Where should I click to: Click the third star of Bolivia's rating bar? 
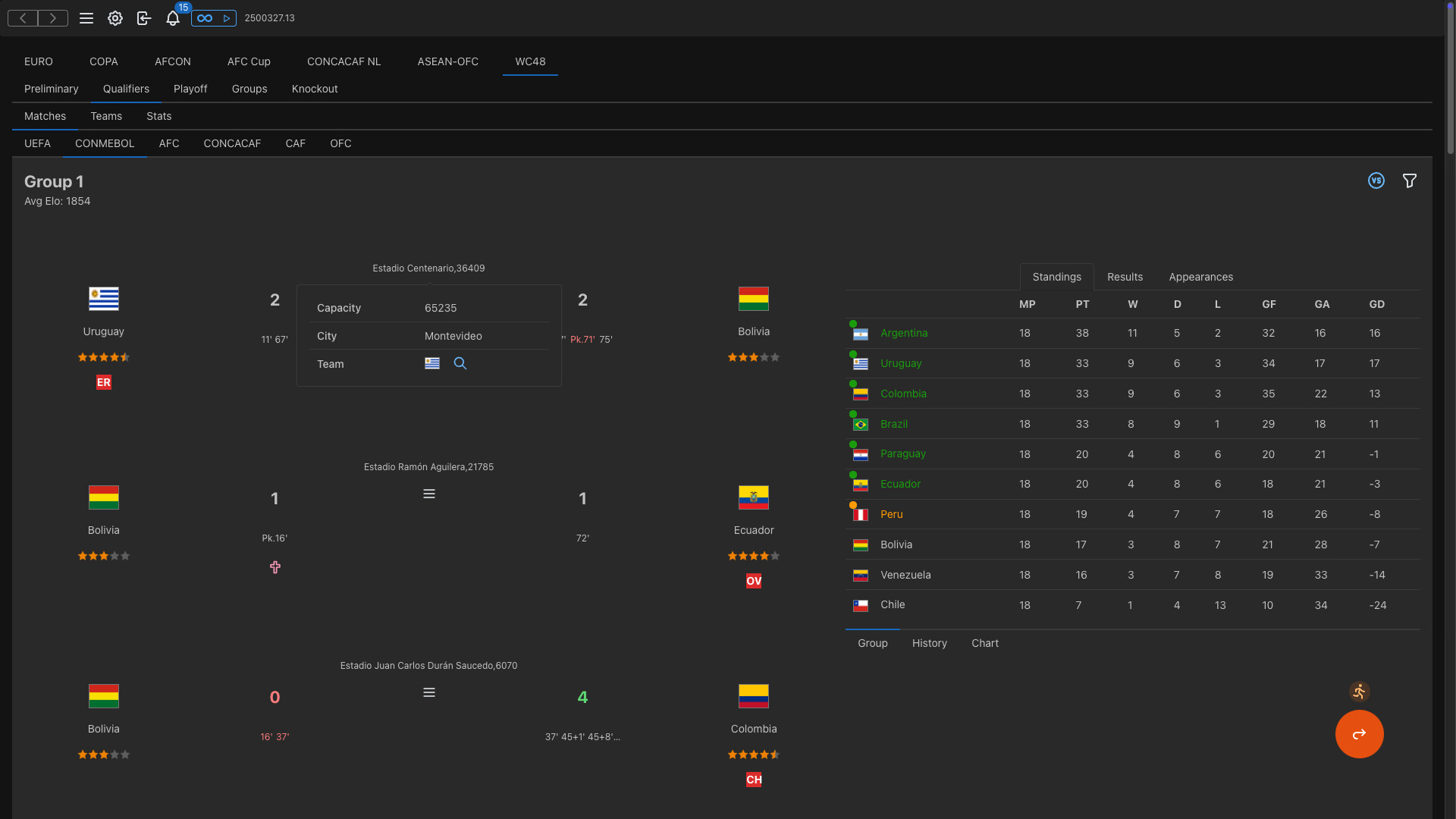tap(104, 556)
